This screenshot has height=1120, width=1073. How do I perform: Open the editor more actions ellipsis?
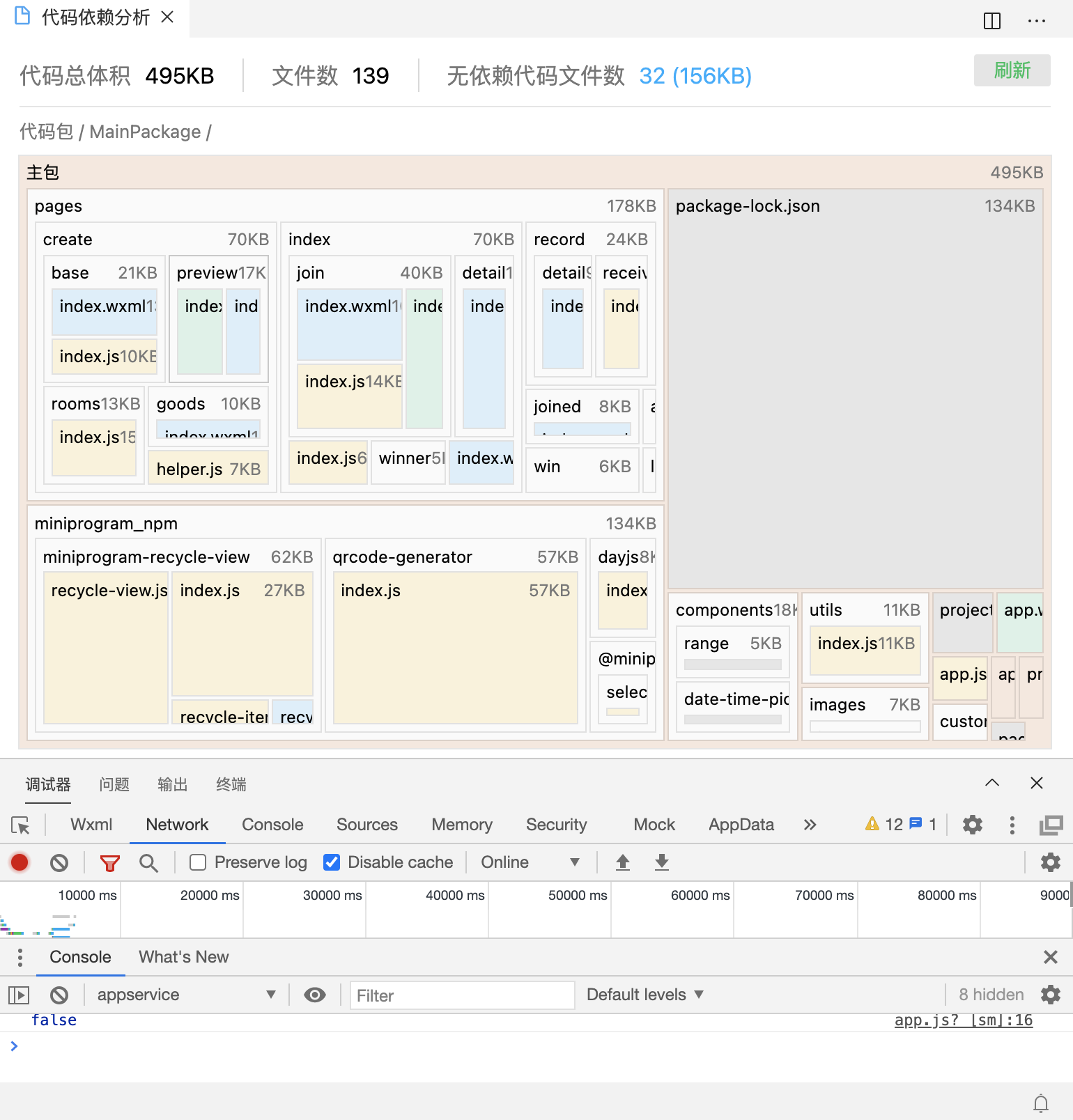(x=1037, y=21)
